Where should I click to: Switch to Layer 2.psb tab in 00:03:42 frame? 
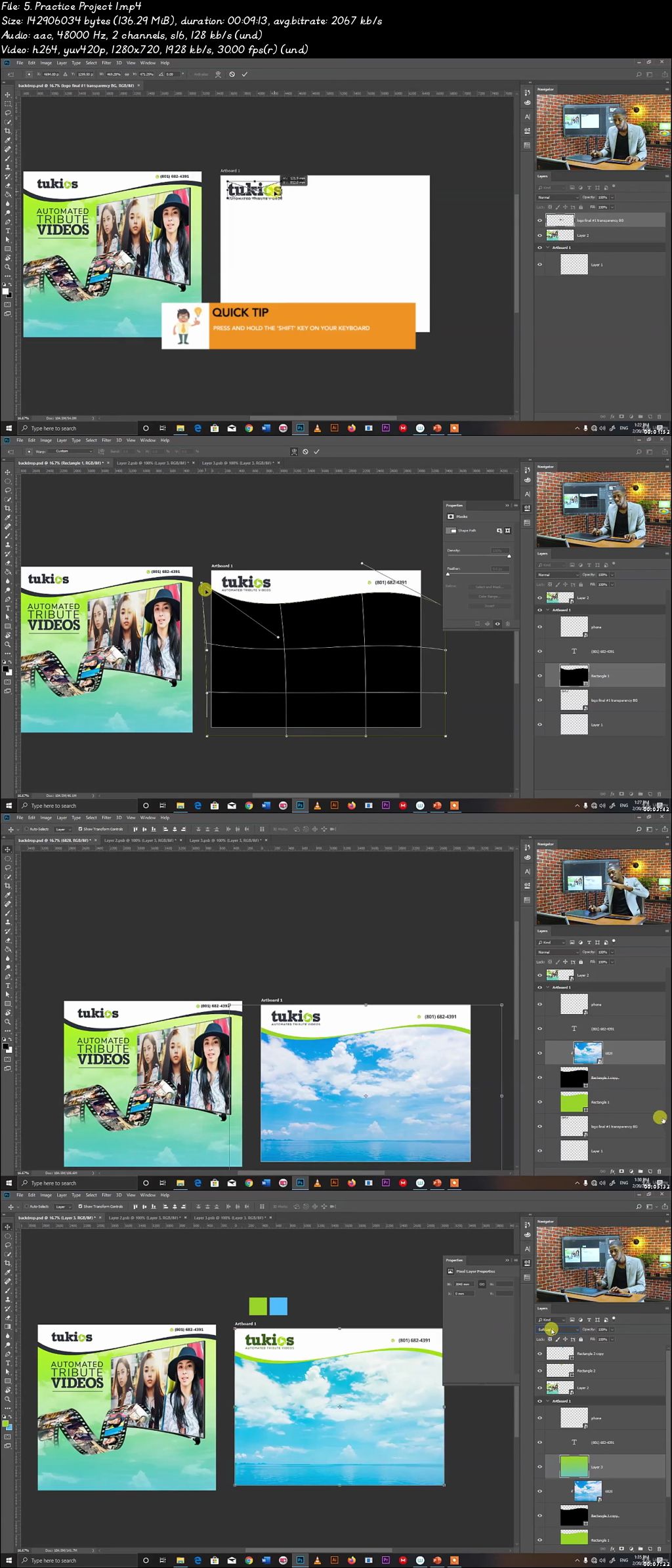tap(151, 463)
